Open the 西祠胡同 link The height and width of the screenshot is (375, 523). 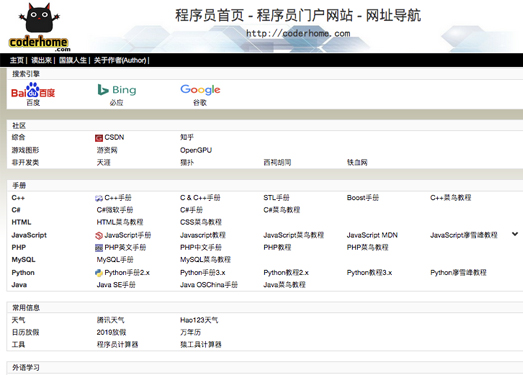pyautogui.click(x=277, y=162)
